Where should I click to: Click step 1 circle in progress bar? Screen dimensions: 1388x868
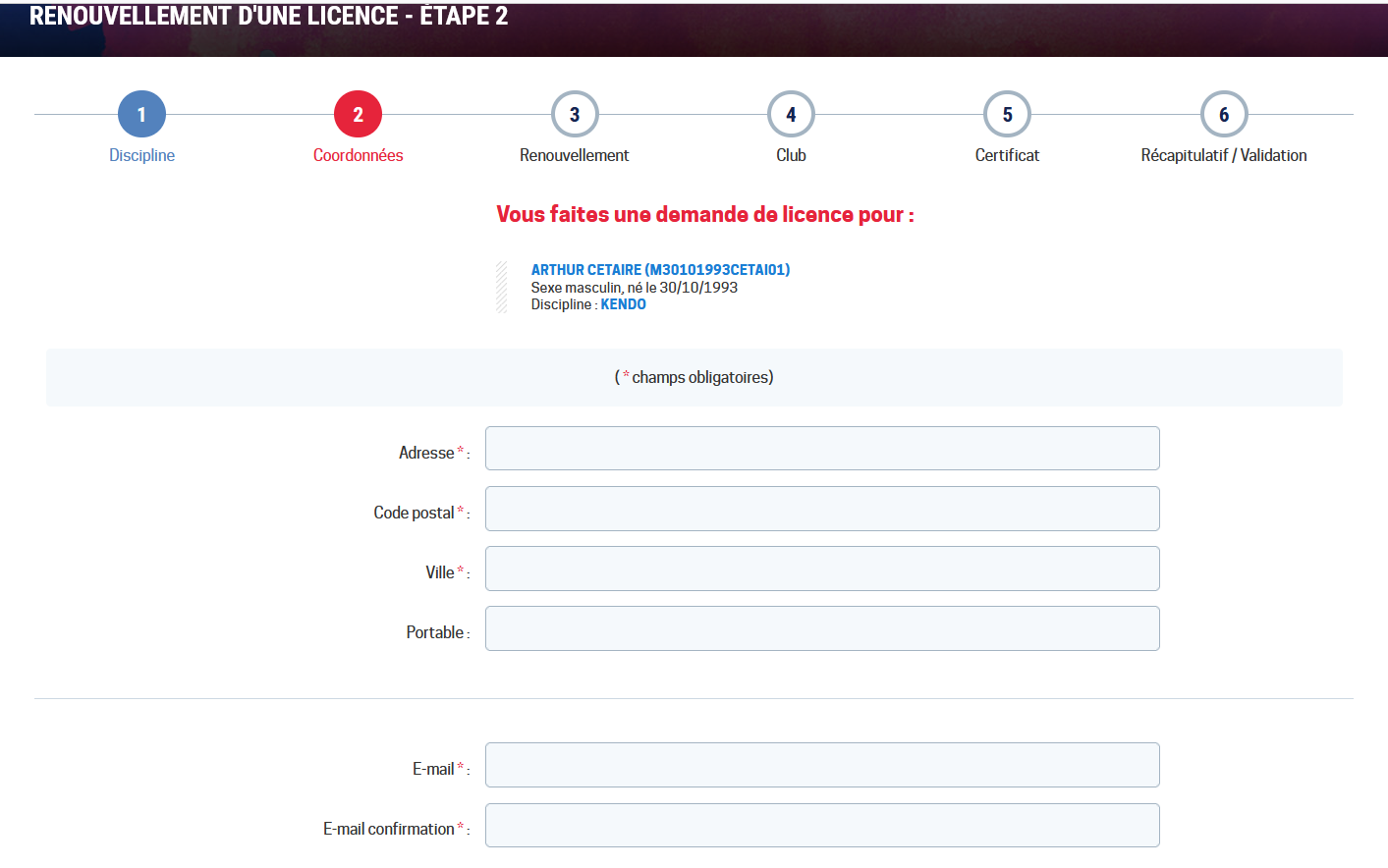click(141, 115)
